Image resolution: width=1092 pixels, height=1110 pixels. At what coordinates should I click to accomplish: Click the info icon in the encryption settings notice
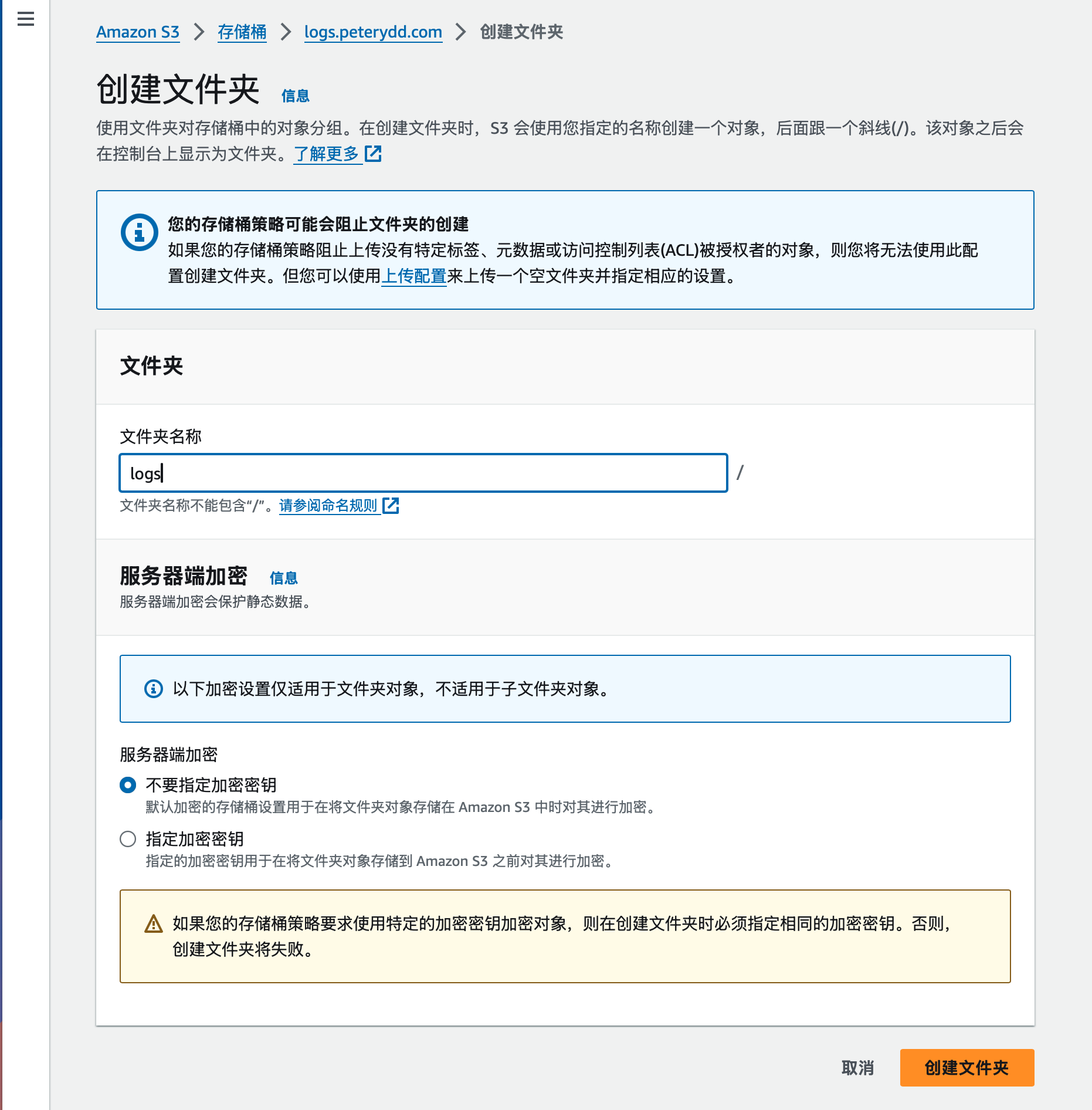pos(152,689)
